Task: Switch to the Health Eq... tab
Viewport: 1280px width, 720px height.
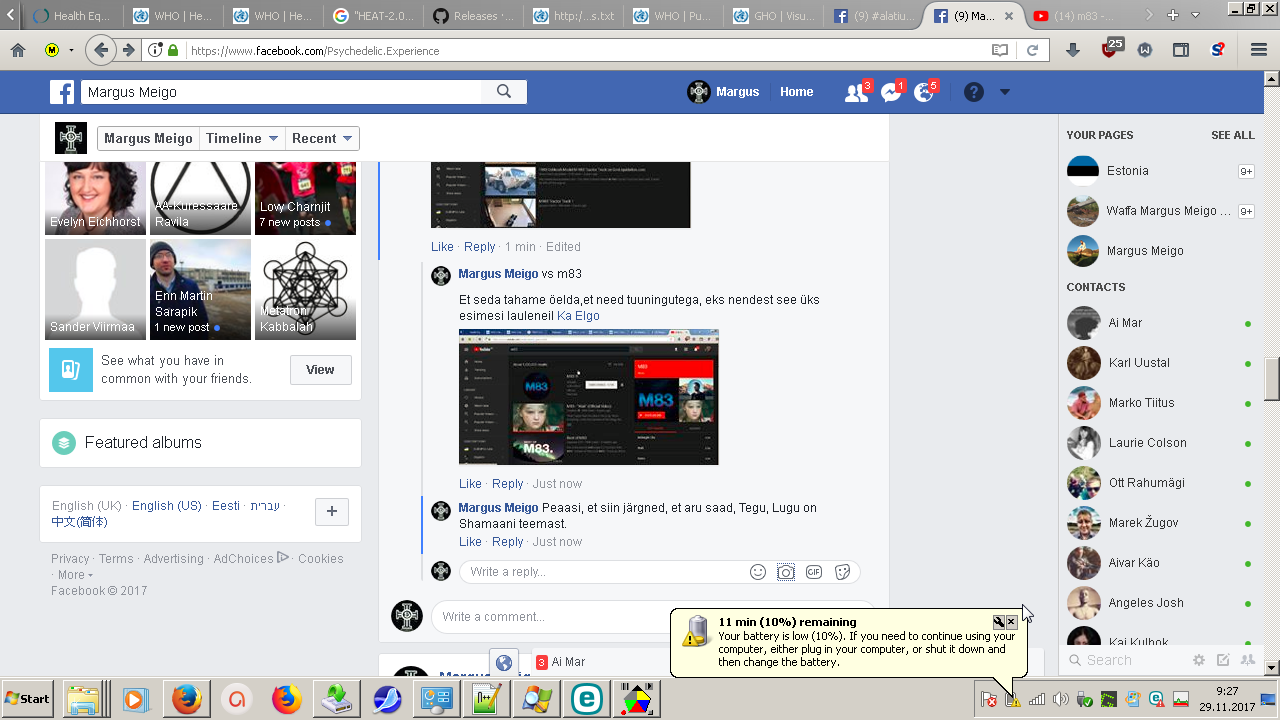Action: tap(75, 16)
